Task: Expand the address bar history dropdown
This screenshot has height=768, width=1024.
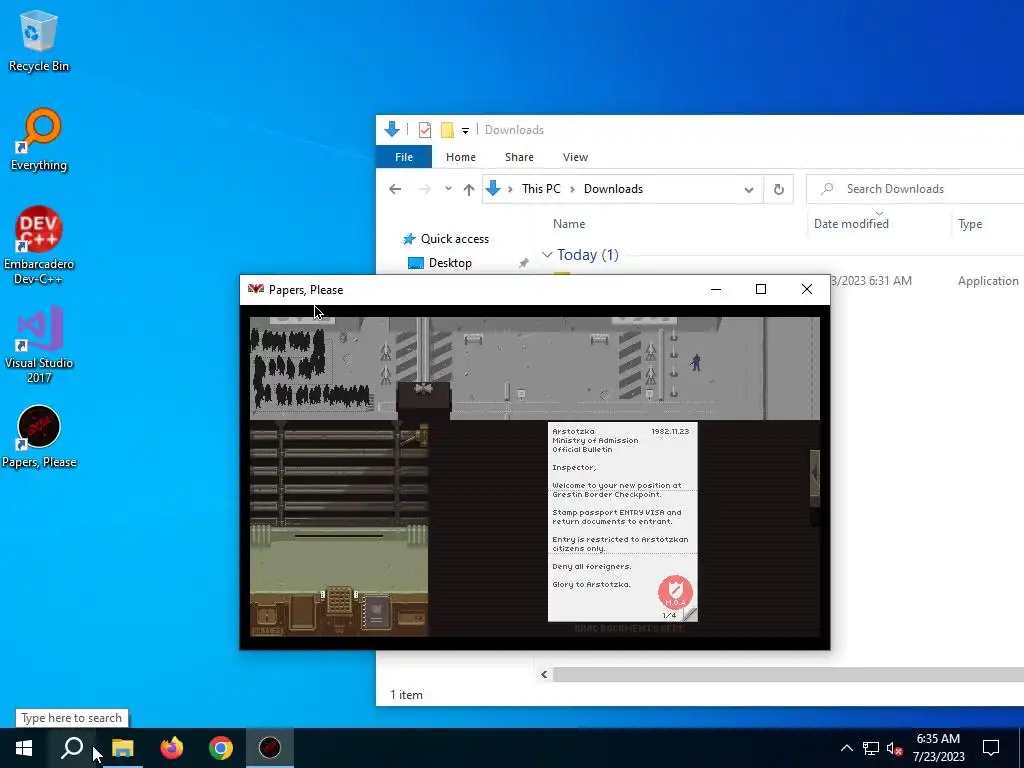Action: 748,190
